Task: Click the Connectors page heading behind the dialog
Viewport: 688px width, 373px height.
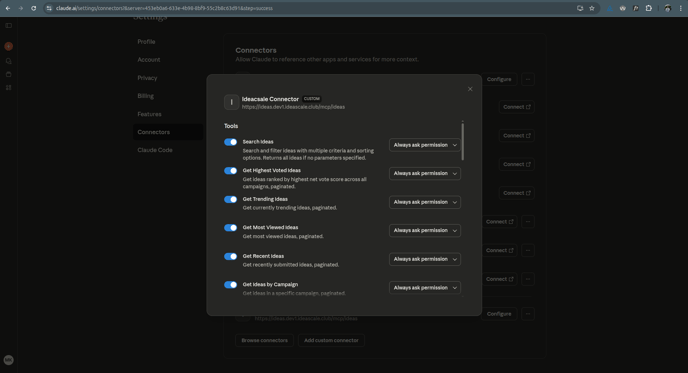Action: [x=256, y=50]
